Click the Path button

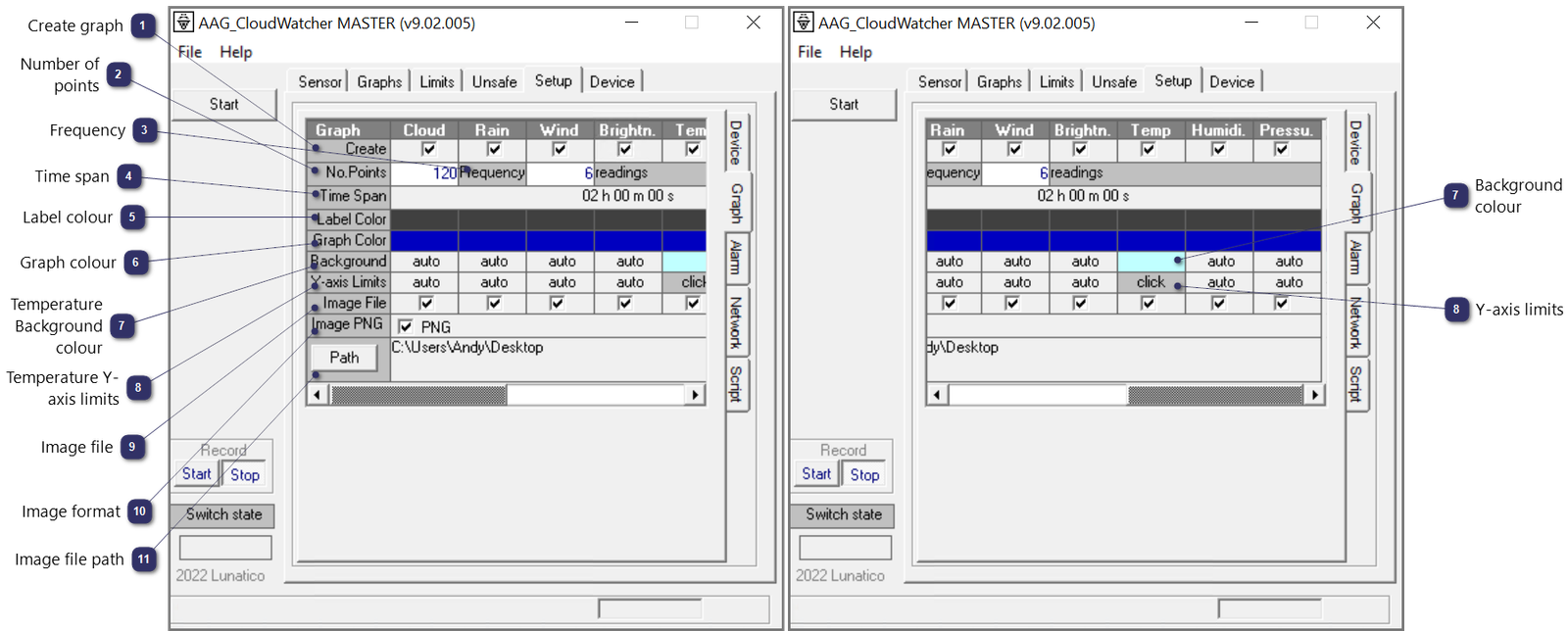(344, 358)
